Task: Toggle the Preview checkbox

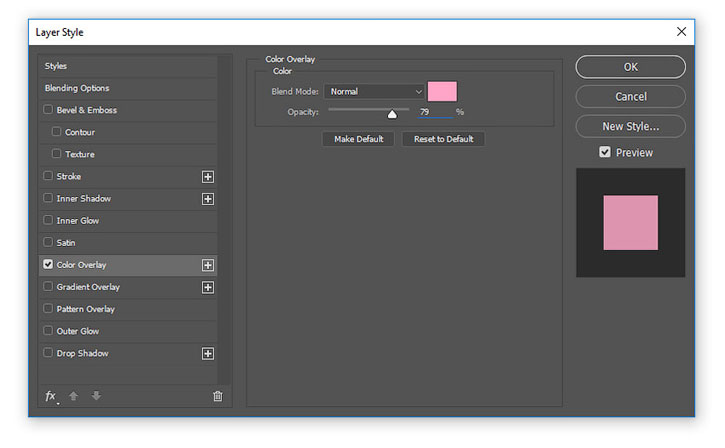Action: click(605, 152)
